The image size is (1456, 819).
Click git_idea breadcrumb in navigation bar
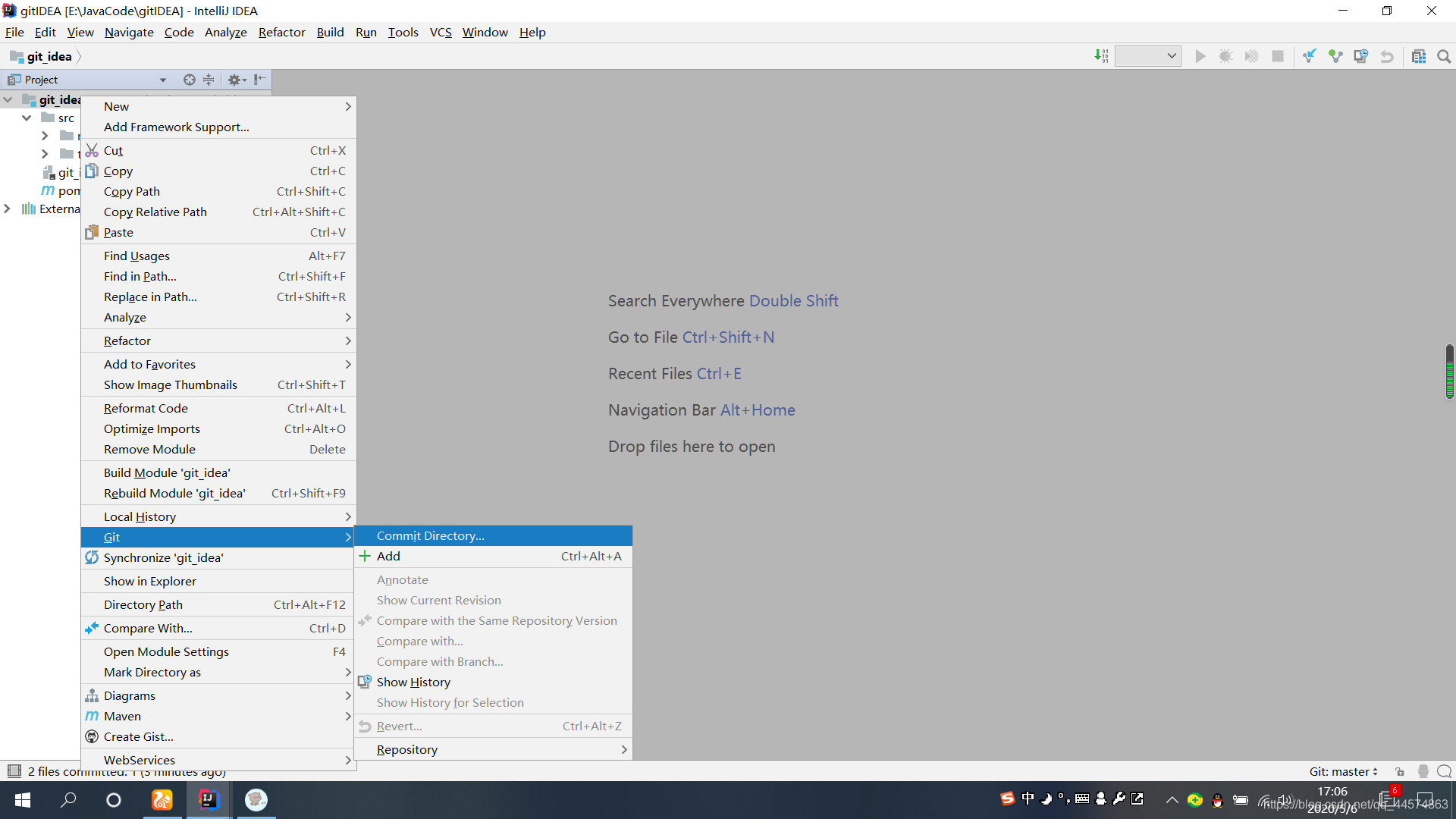(41, 56)
